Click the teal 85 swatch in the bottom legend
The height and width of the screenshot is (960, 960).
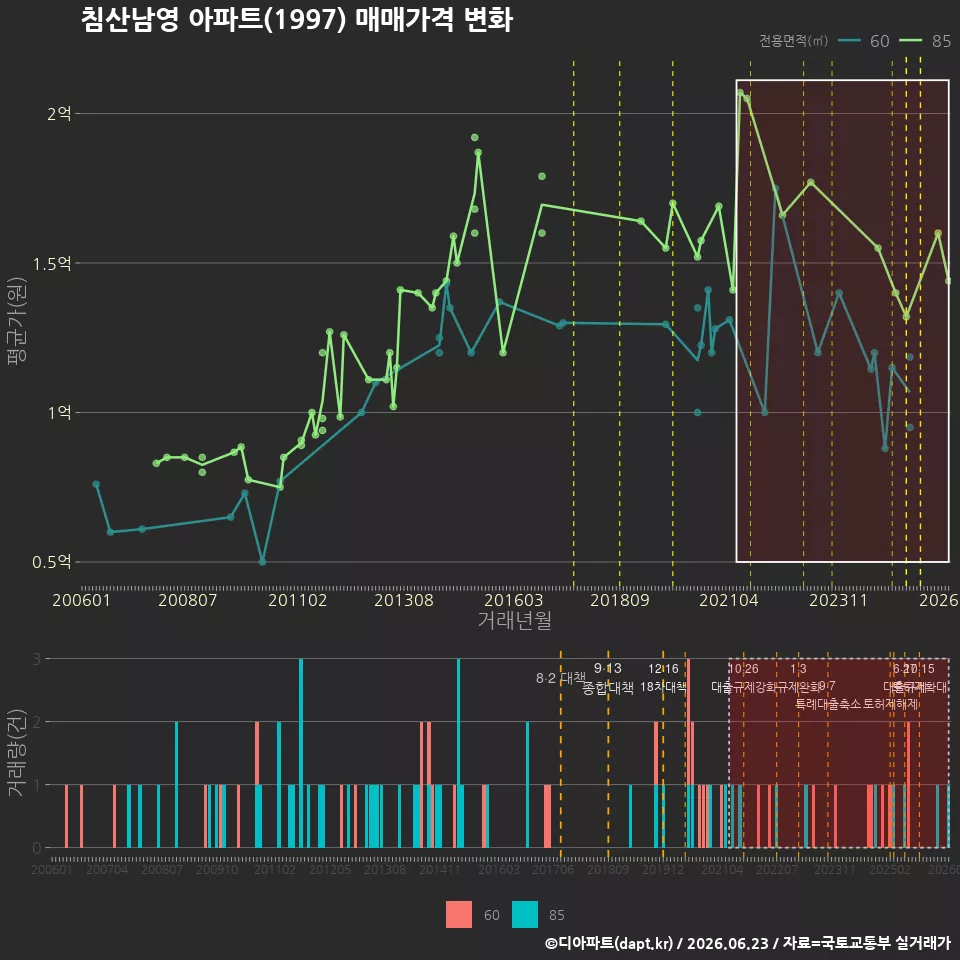click(x=525, y=915)
